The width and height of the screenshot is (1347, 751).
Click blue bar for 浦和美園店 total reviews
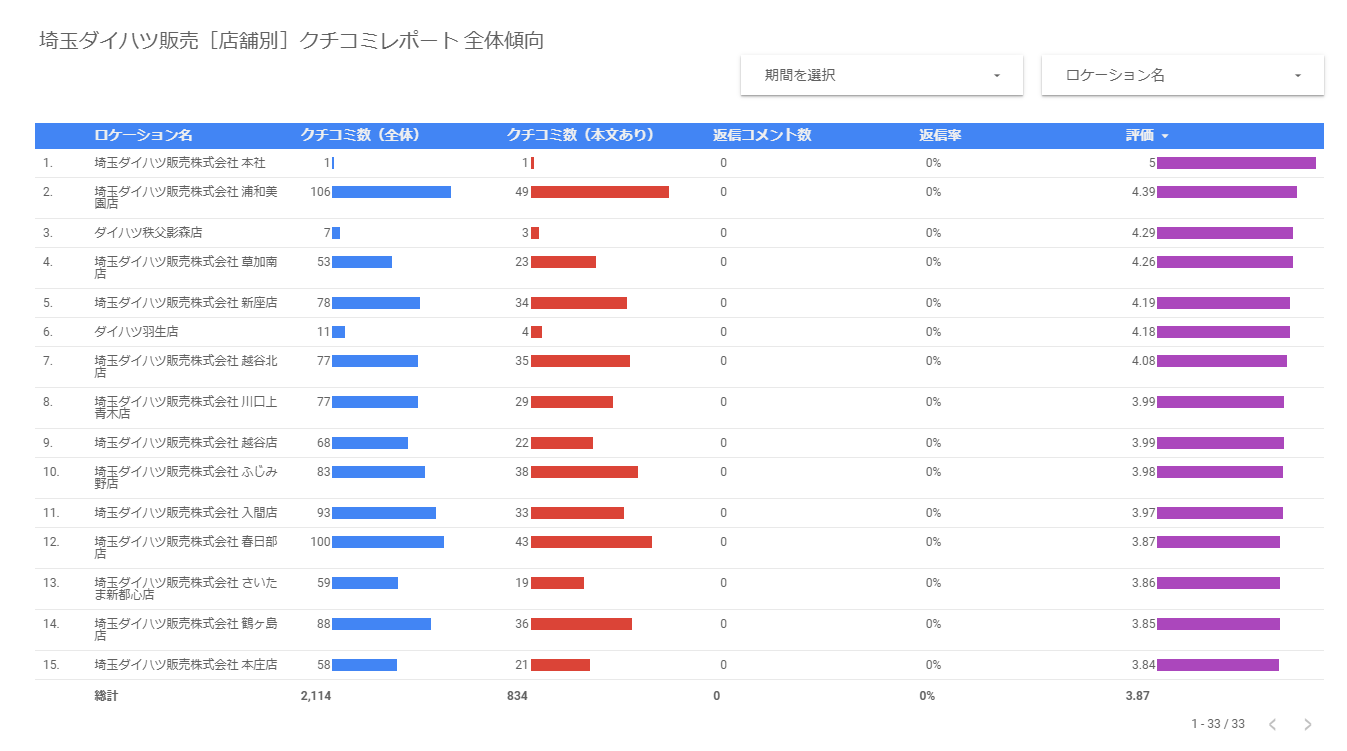(x=391, y=192)
